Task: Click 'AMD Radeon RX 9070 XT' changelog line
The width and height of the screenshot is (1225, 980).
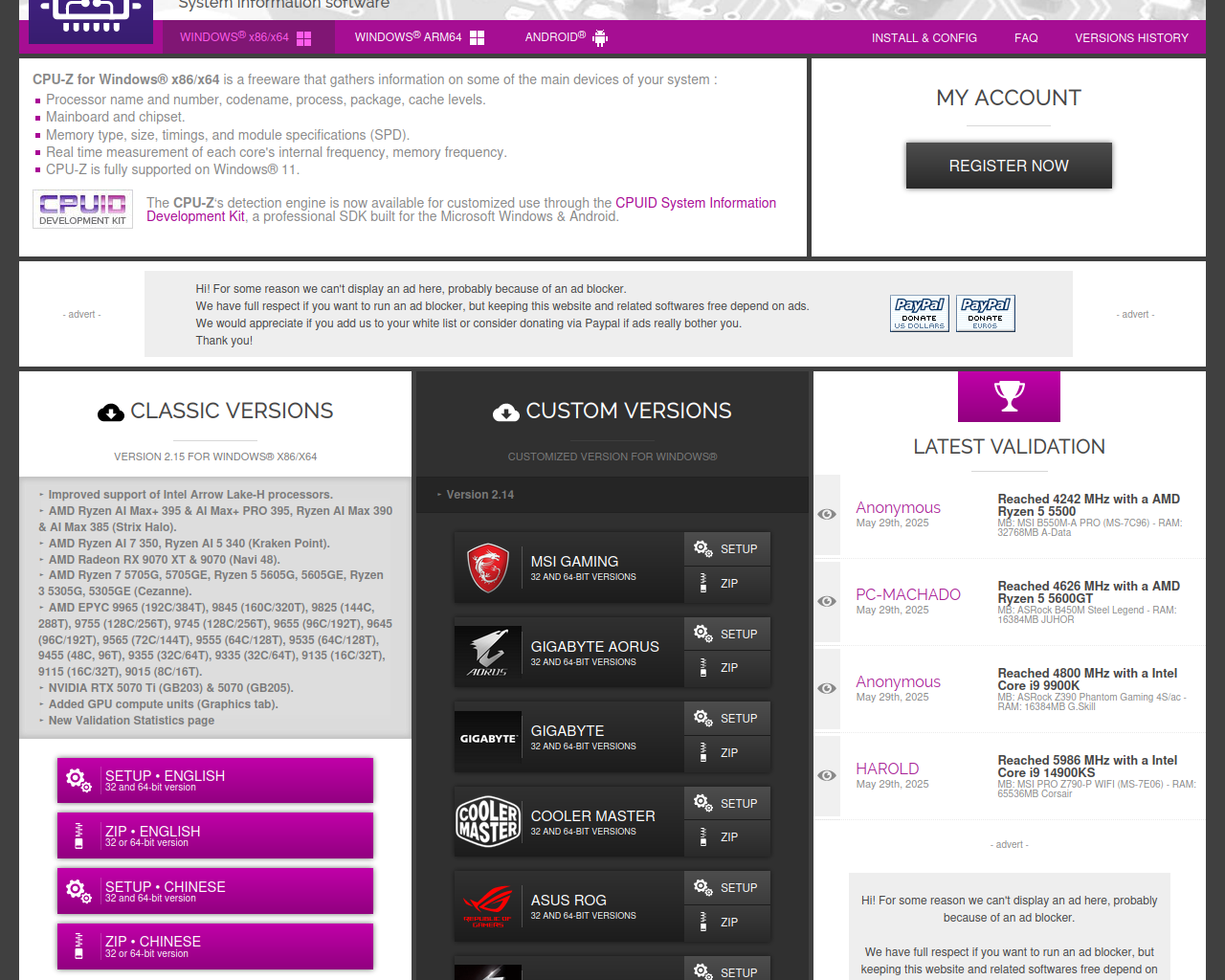Action: coord(164,559)
